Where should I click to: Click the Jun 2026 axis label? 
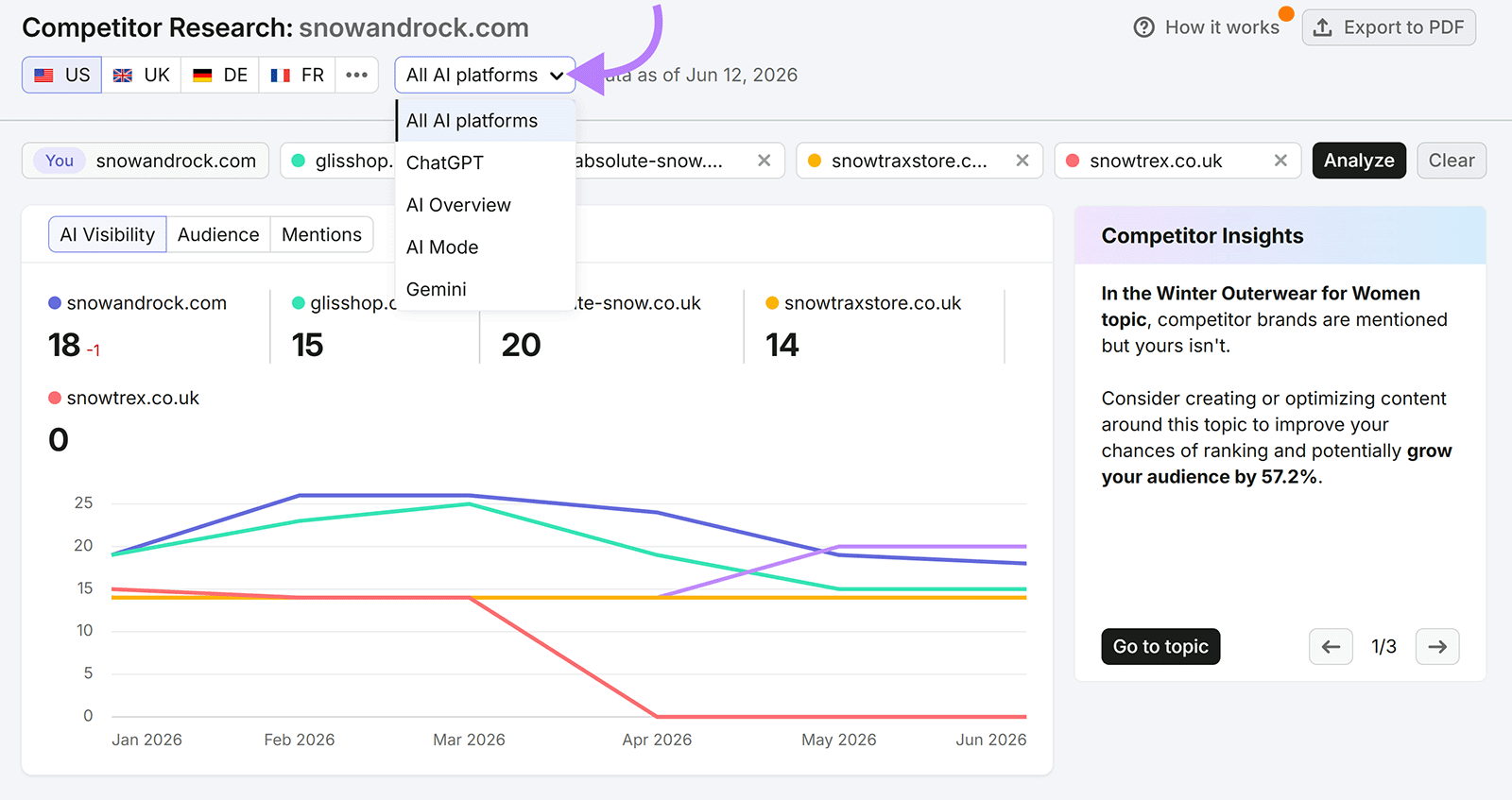(990, 740)
